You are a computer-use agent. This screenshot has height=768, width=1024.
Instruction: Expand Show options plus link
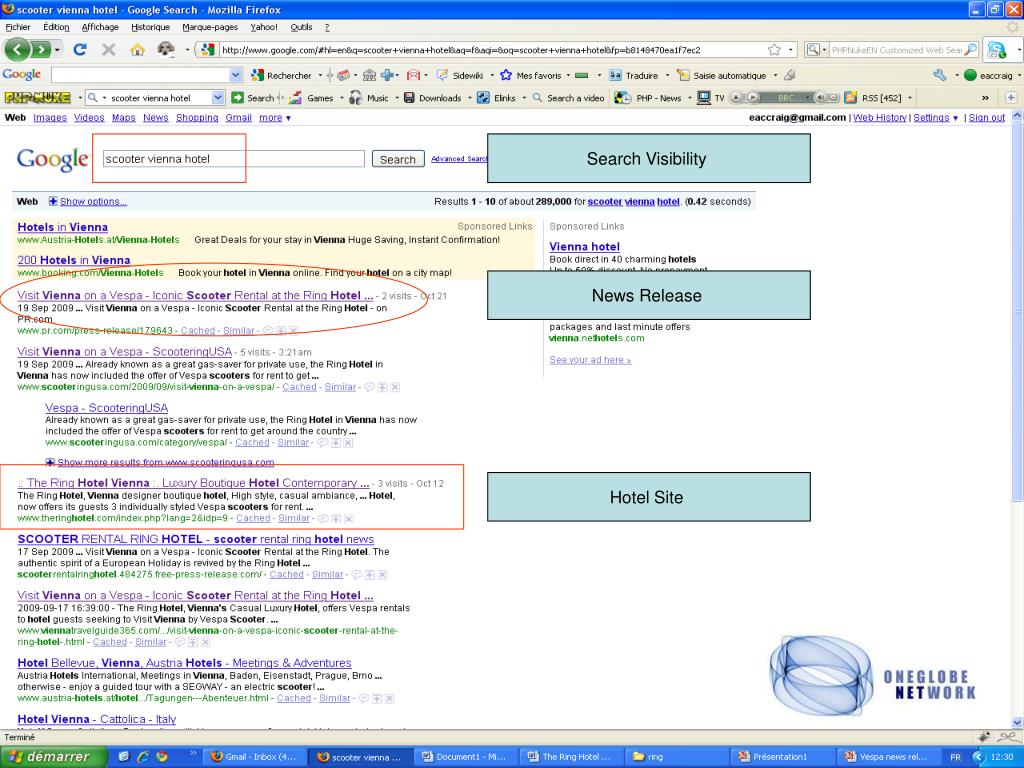[88, 202]
